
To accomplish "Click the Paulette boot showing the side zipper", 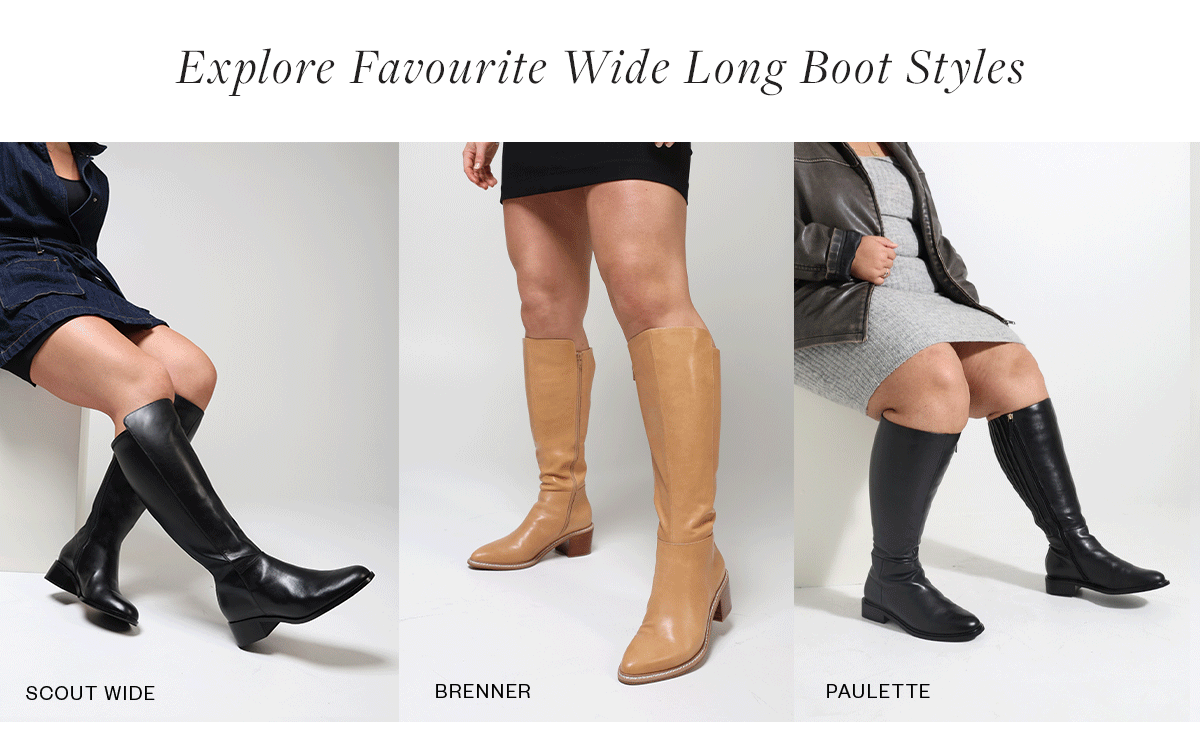I will pos(1060,500).
